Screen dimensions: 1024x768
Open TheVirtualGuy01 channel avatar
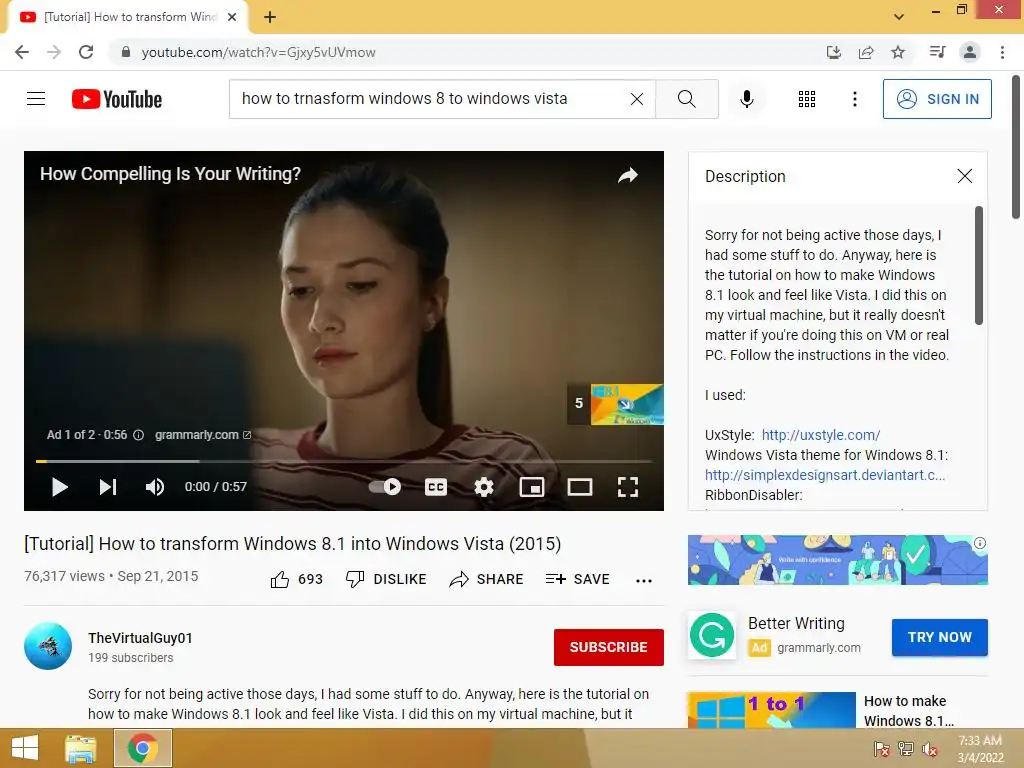click(x=48, y=646)
